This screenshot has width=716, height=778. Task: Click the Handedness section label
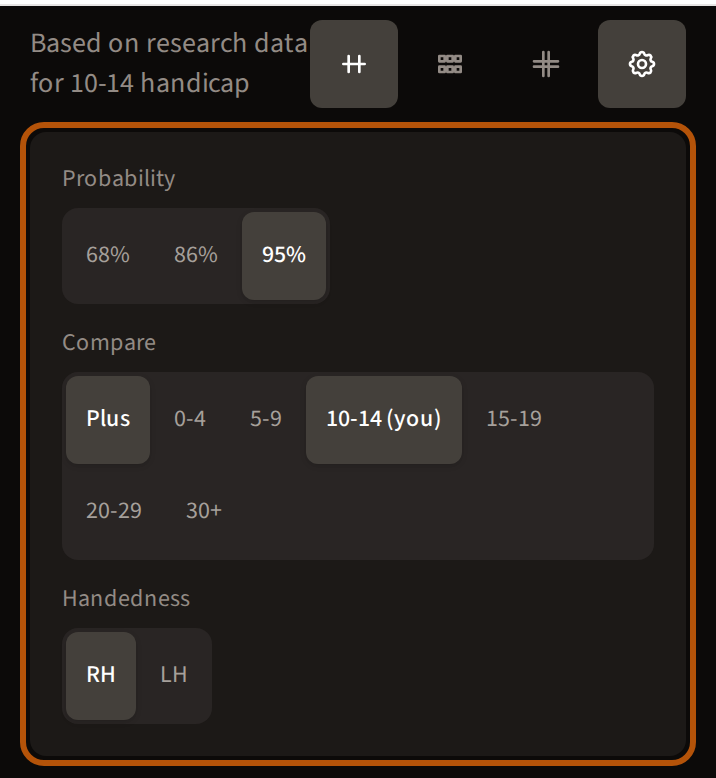(x=126, y=598)
